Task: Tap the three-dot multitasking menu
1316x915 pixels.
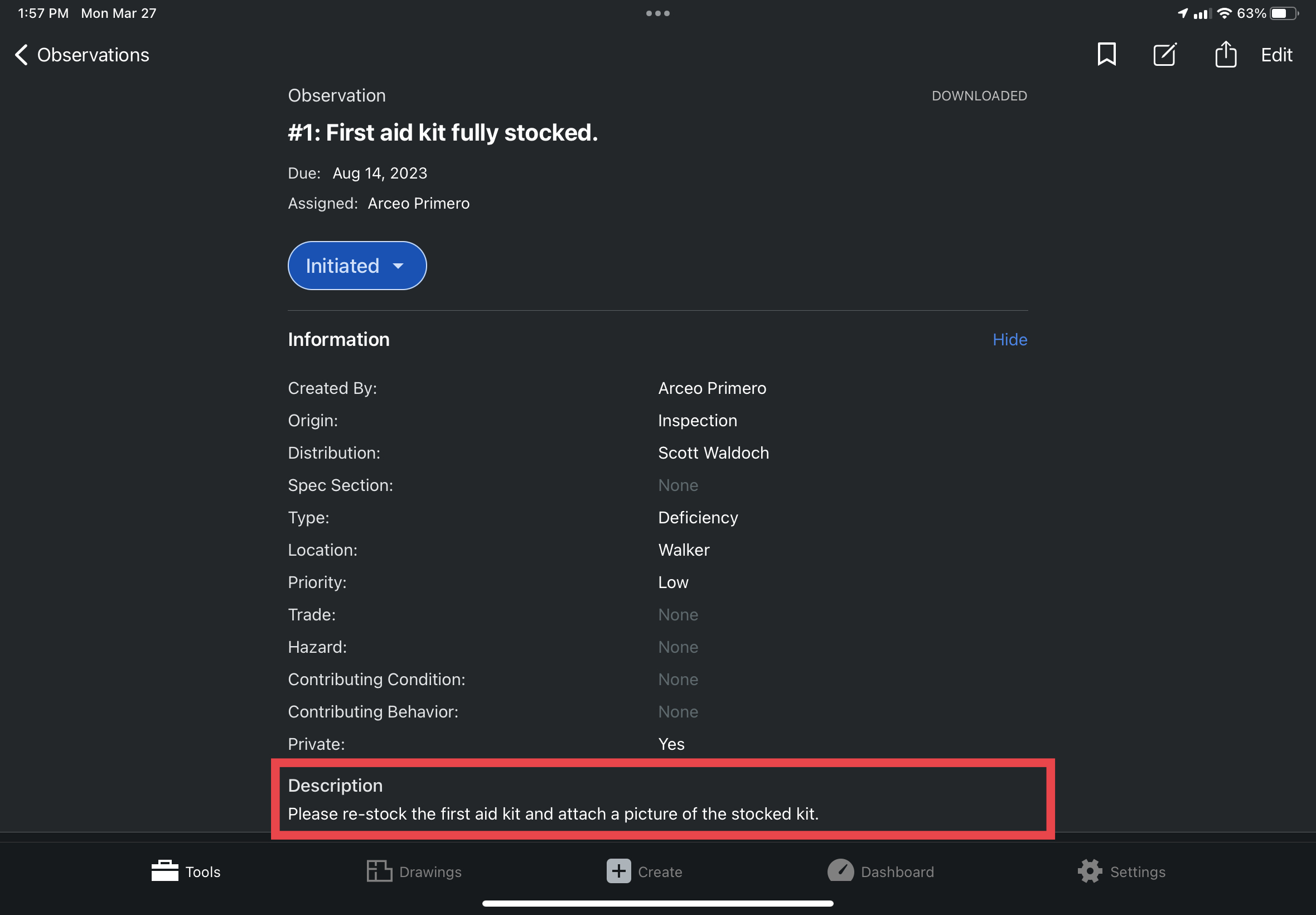Action: [x=657, y=13]
